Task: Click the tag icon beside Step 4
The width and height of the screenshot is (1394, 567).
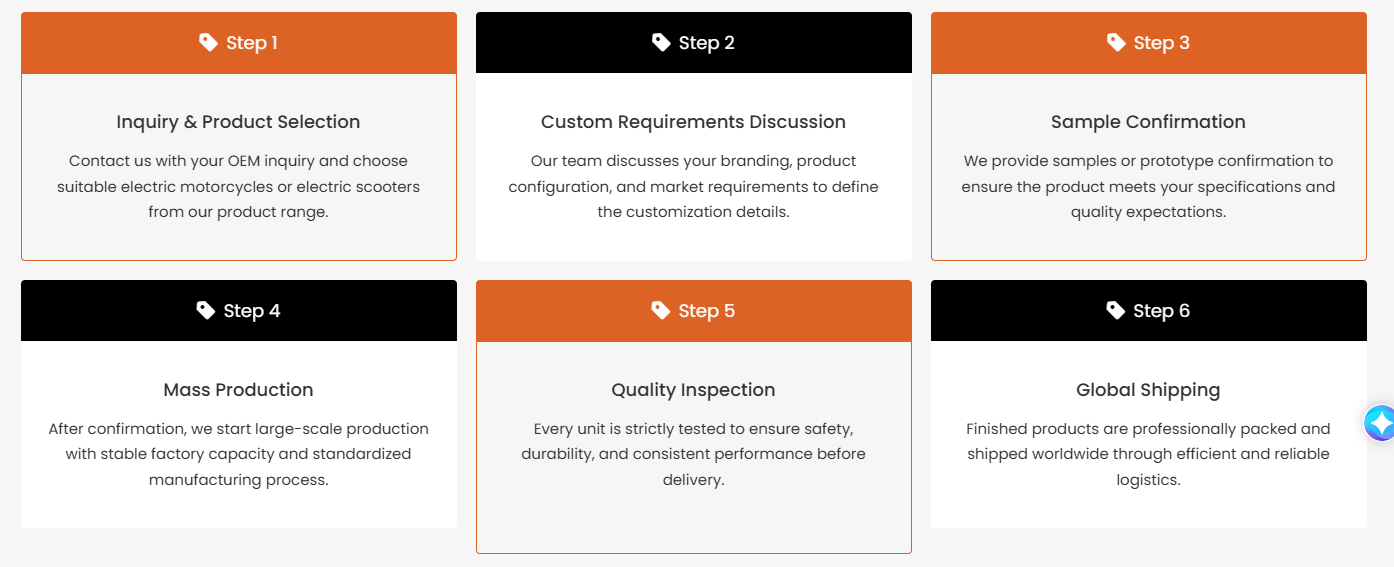Action: click(206, 310)
